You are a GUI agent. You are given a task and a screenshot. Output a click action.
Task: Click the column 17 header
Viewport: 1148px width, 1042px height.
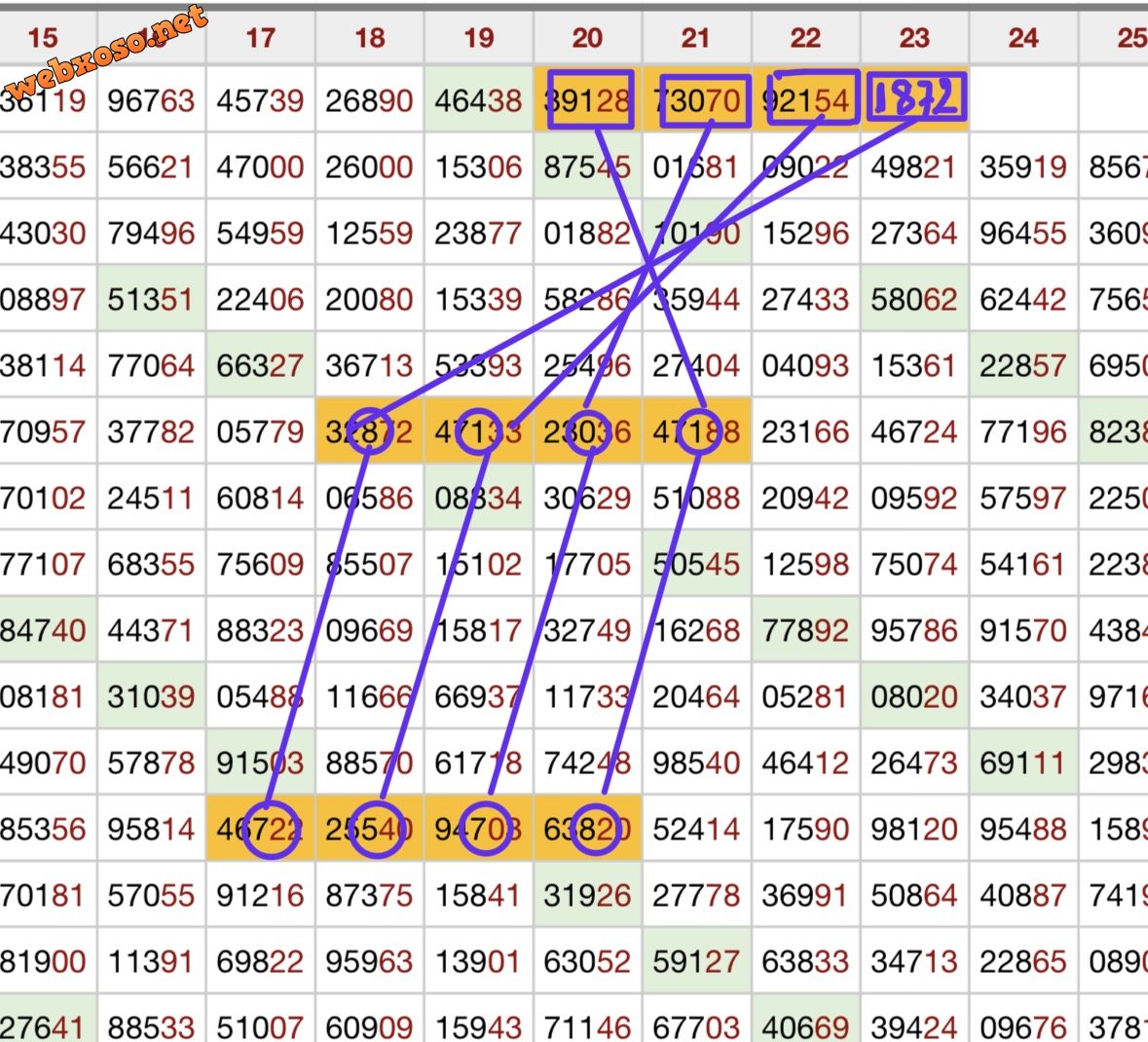point(261,37)
